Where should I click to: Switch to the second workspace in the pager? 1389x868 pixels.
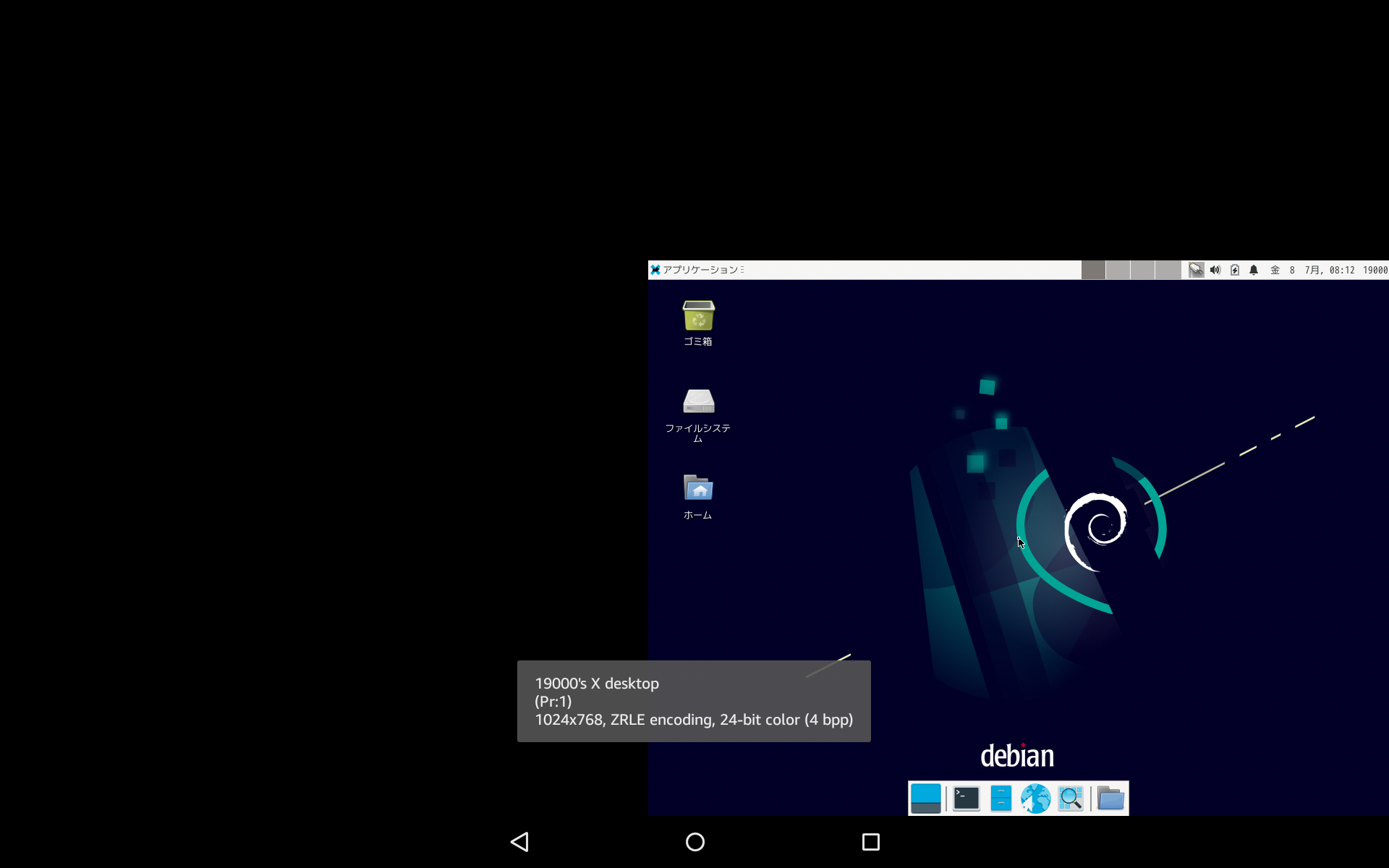point(1118,270)
